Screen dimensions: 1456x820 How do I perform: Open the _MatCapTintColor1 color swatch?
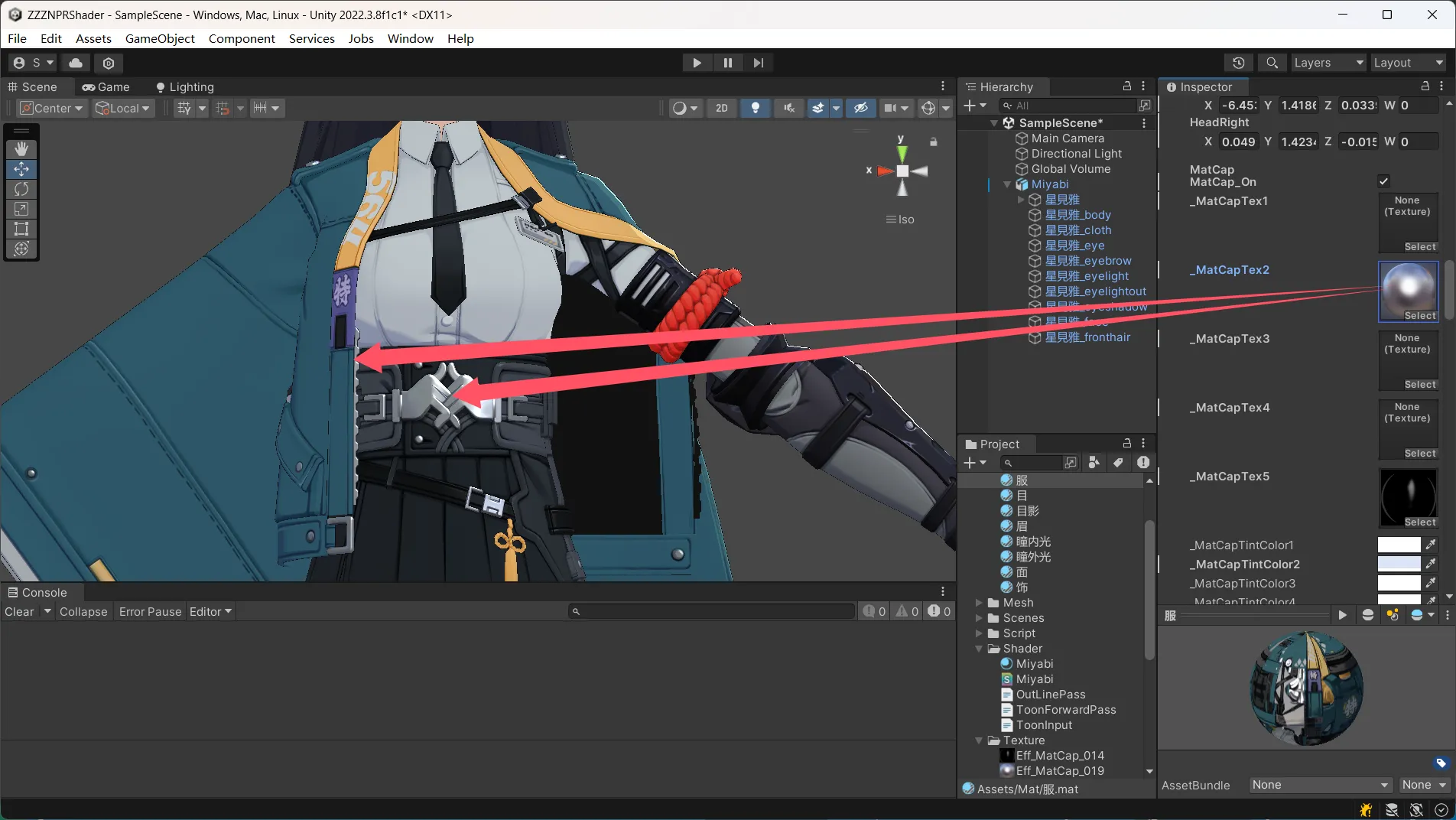(1399, 545)
